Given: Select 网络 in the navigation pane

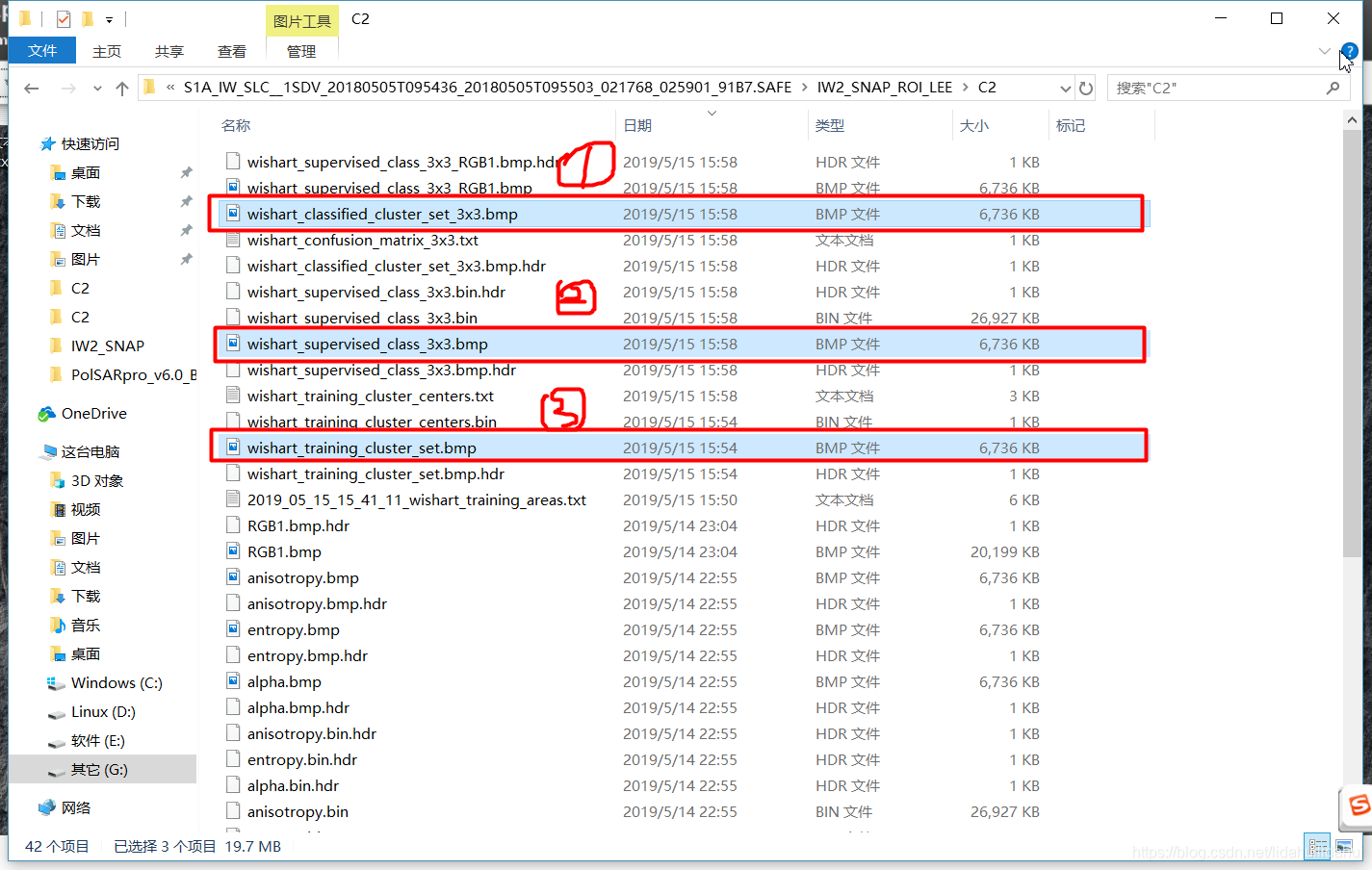Looking at the screenshot, I should (76, 807).
